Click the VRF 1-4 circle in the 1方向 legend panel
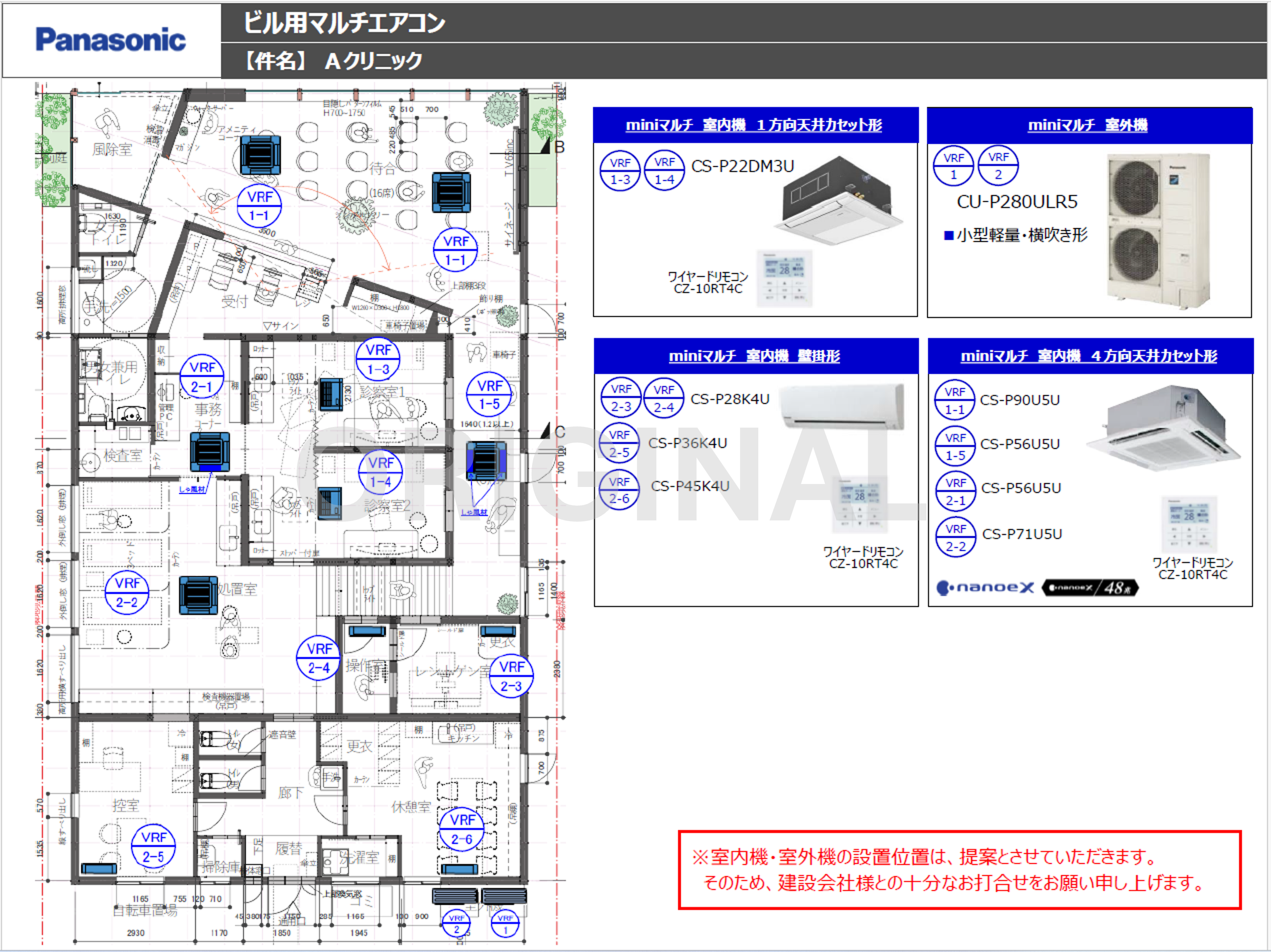Viewport: 1271px width, 952px height. coord(664,170)
